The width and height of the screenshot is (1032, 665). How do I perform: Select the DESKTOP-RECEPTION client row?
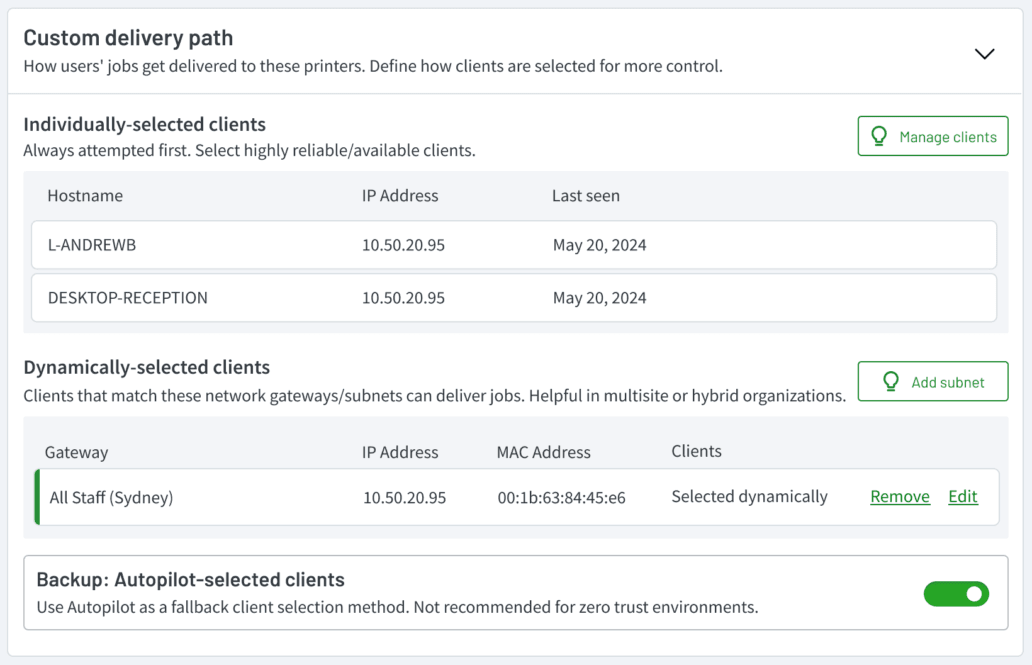point(513,298)
